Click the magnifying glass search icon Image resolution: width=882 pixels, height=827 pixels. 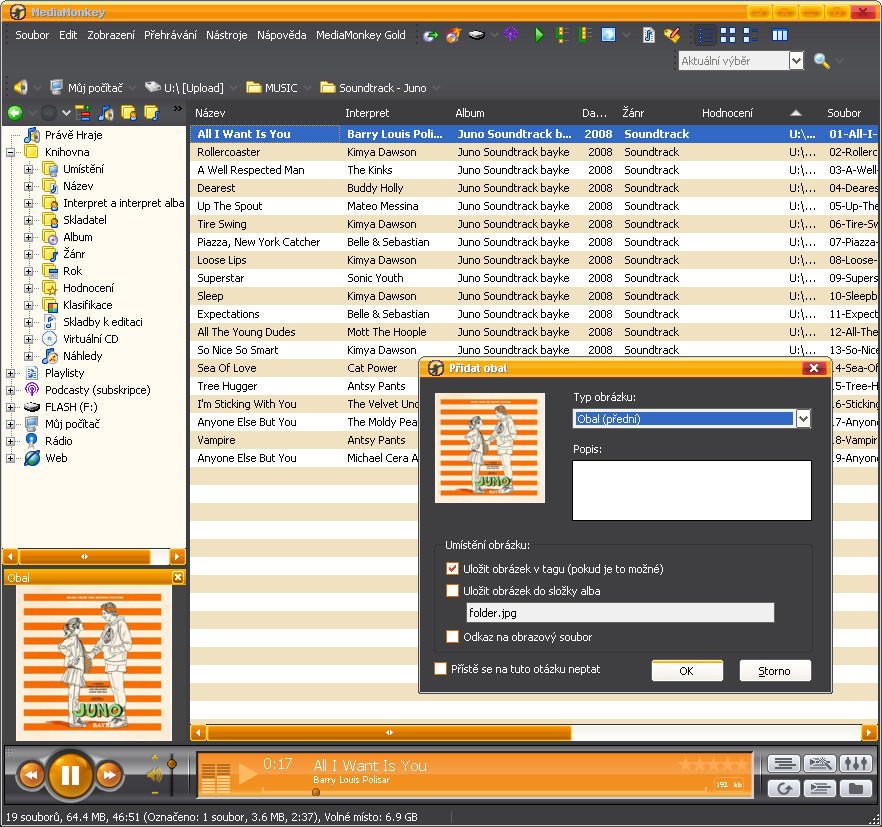coord(821,60)
